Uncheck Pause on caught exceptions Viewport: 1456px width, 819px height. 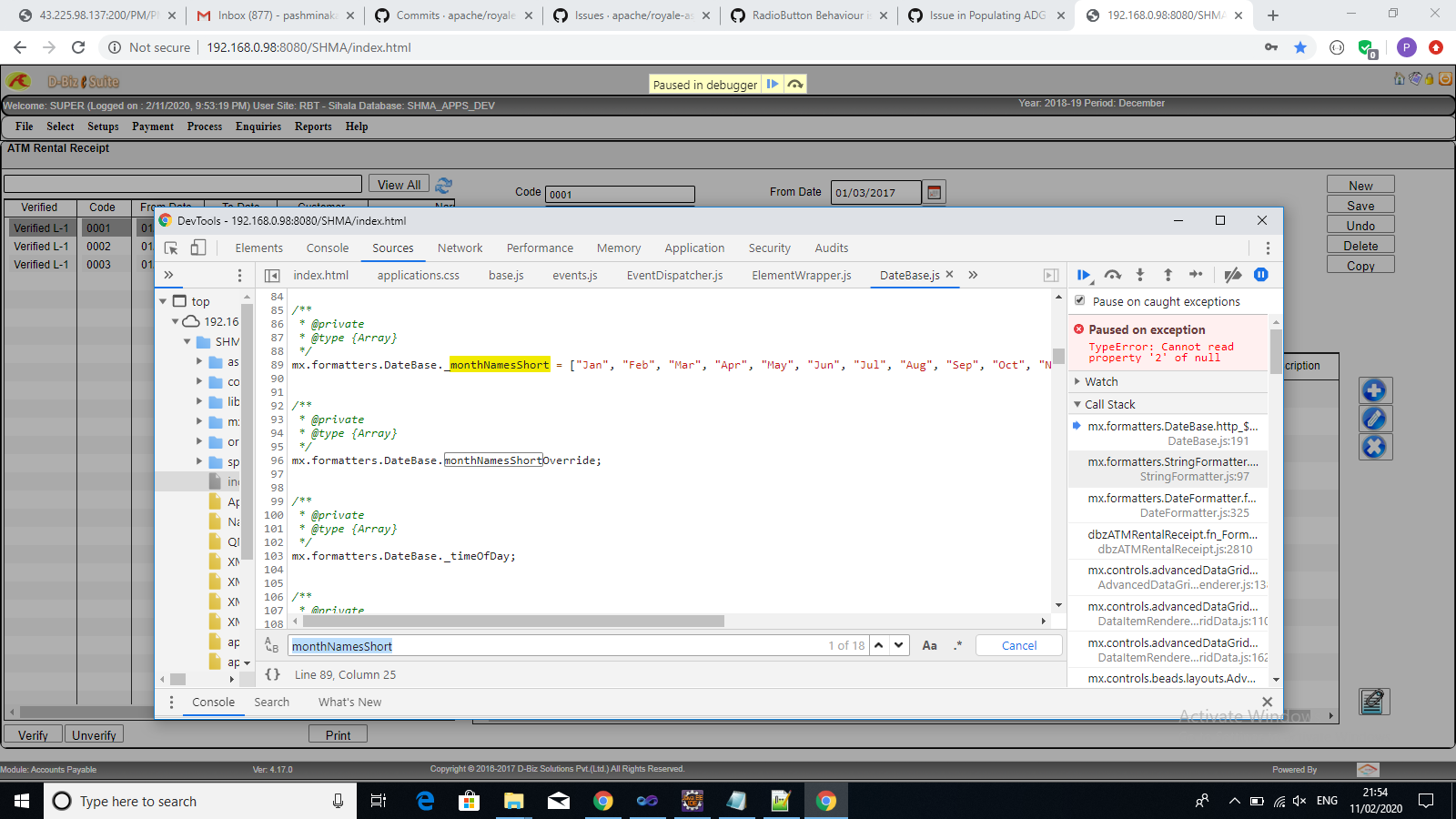tap(1080, 301)
